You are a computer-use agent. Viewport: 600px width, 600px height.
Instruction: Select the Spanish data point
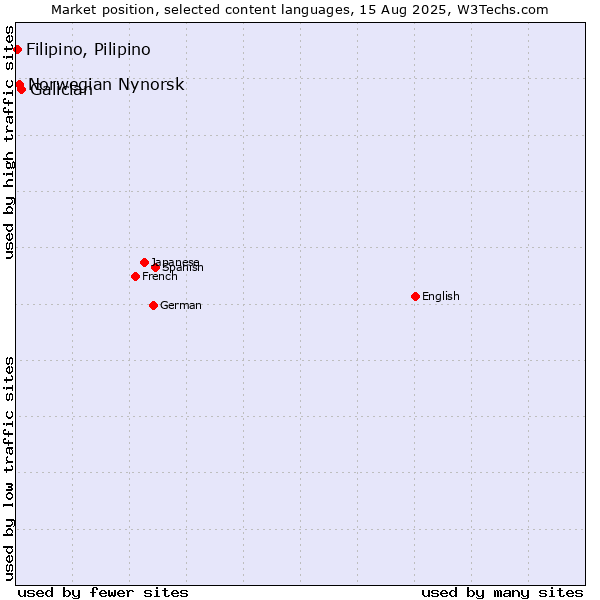155,267
